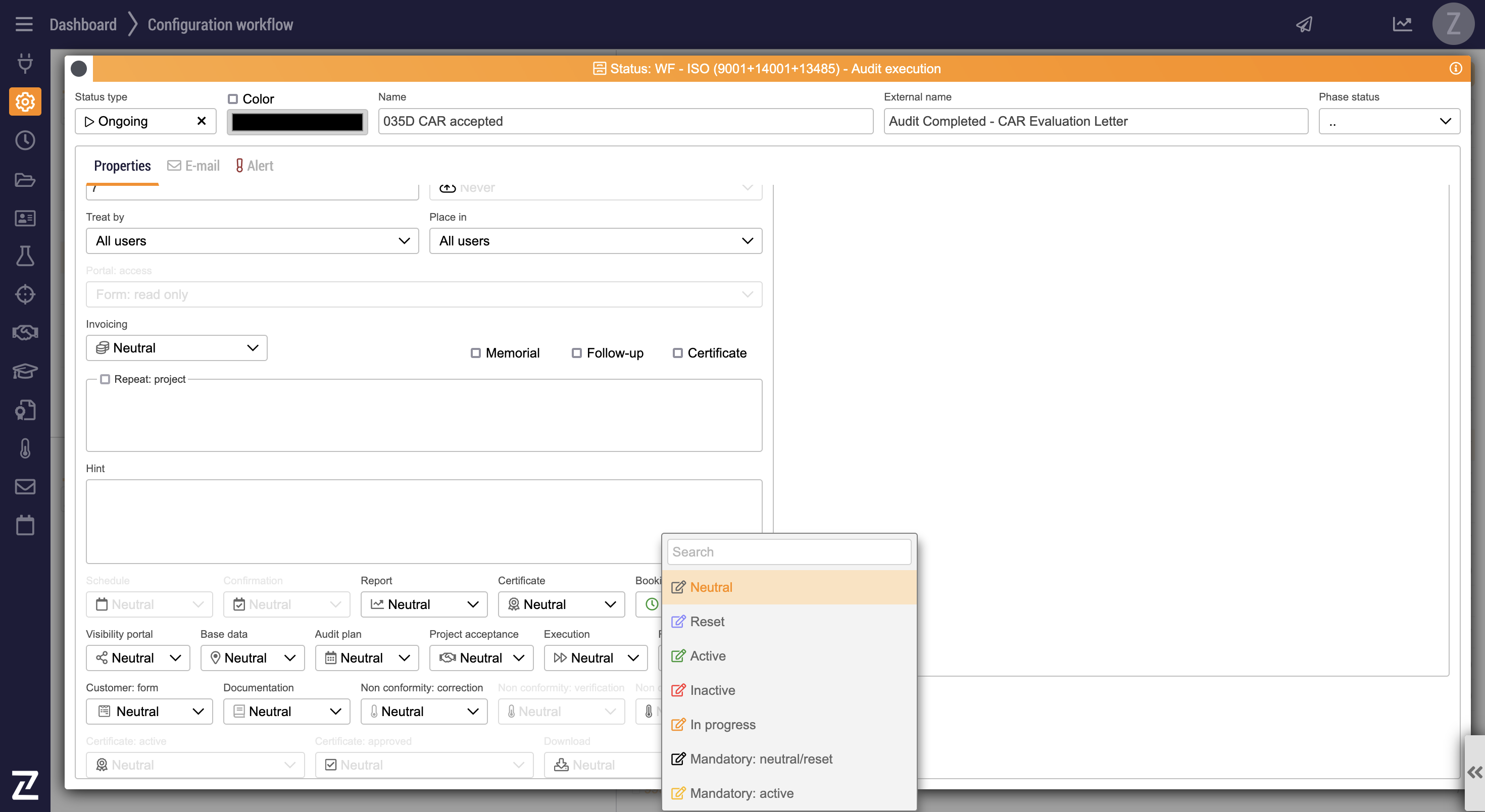This screenshot has height=812, width=1485.
Task: Toggle the Follow-up checkbox
Action: click(576, 352)
